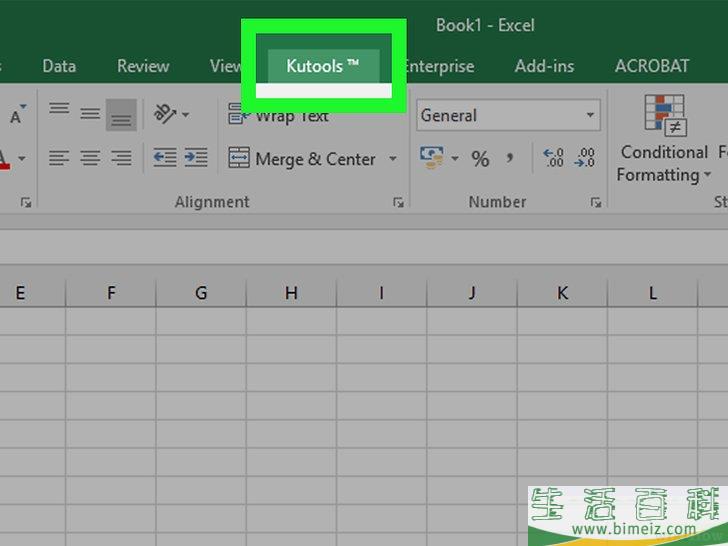Select column H header
Screen dimensions: 728x546
[x=291, y=293]
